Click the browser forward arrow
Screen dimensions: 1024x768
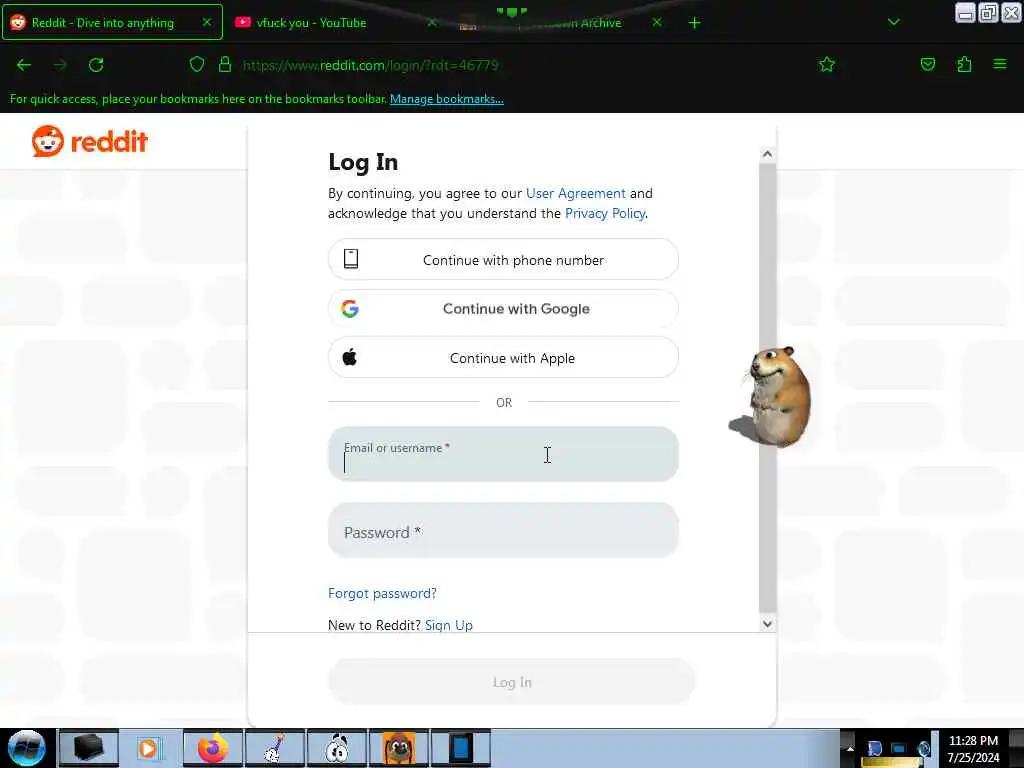[60, 65]
